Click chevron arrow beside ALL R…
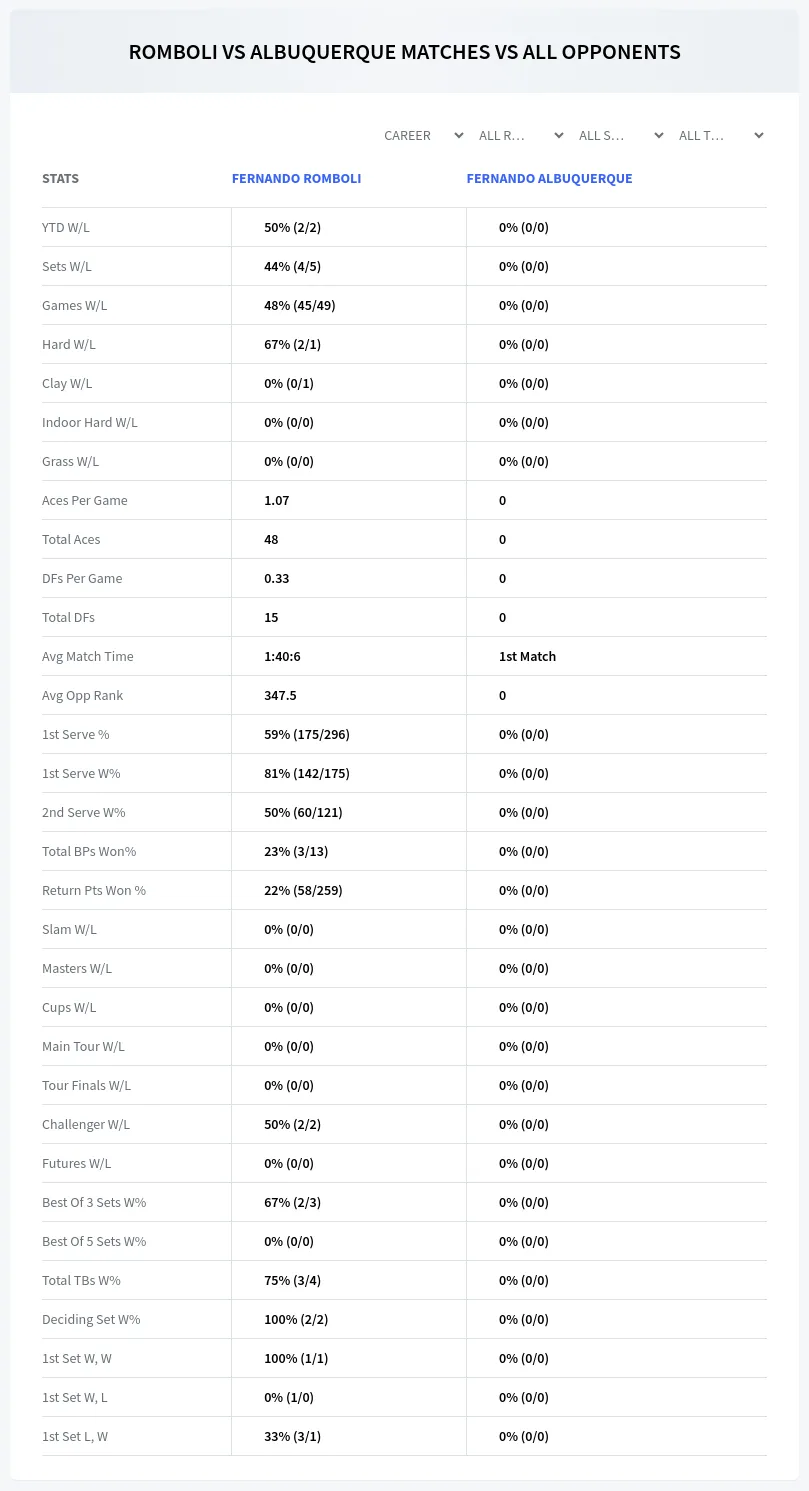 [x=559, y=135]
